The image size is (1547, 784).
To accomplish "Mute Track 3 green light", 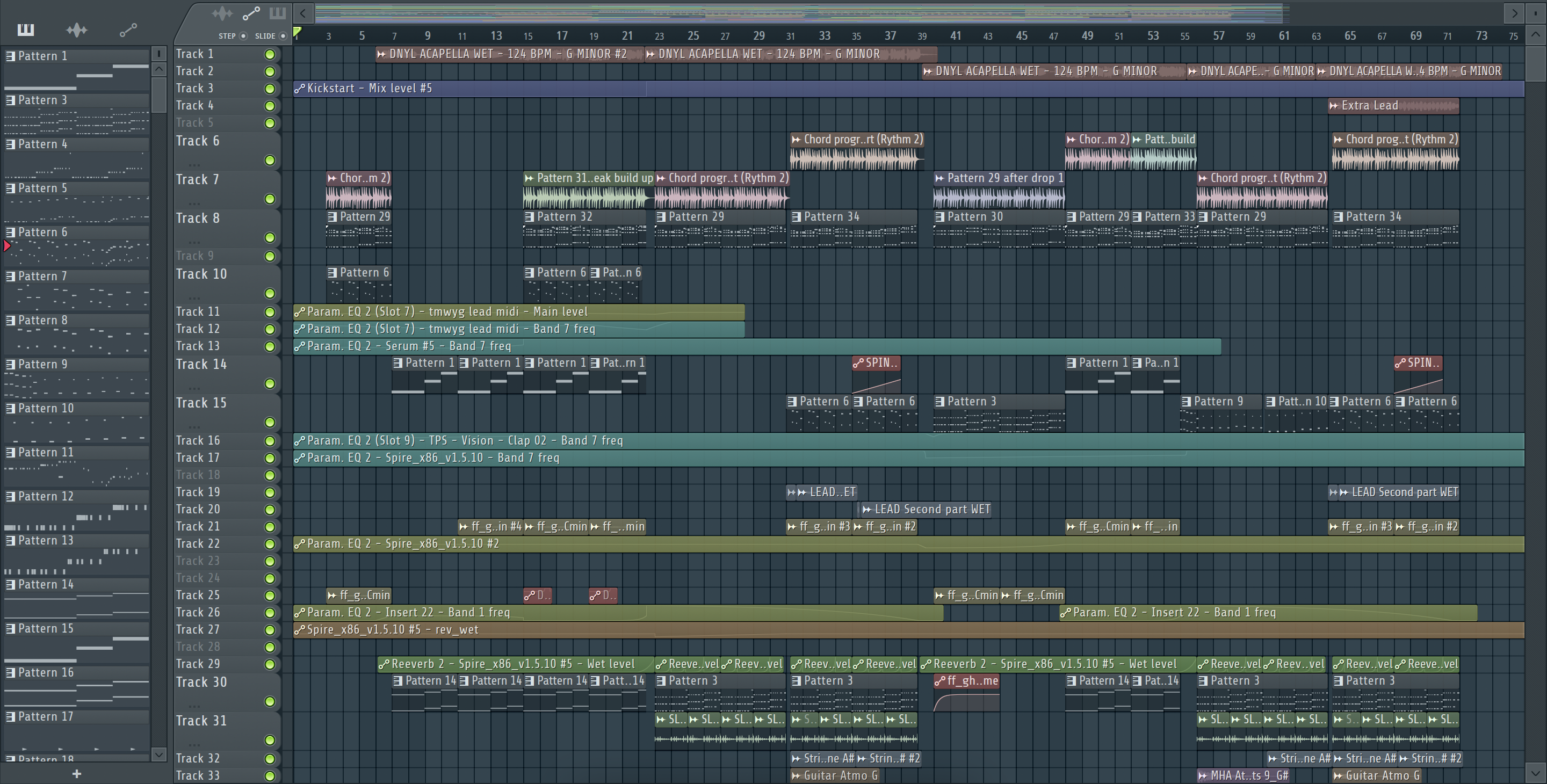I will pos(270,89).
